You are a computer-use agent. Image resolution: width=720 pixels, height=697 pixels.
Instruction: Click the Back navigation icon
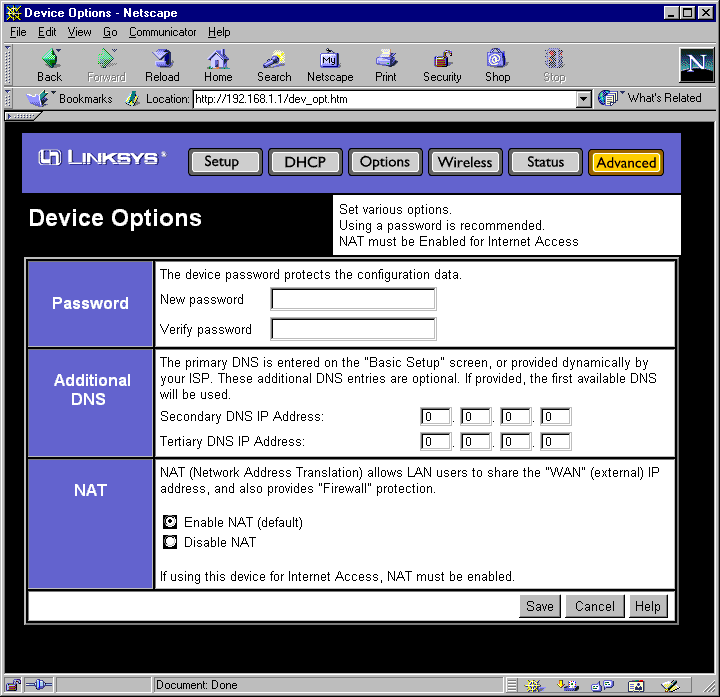click(50, 59)
